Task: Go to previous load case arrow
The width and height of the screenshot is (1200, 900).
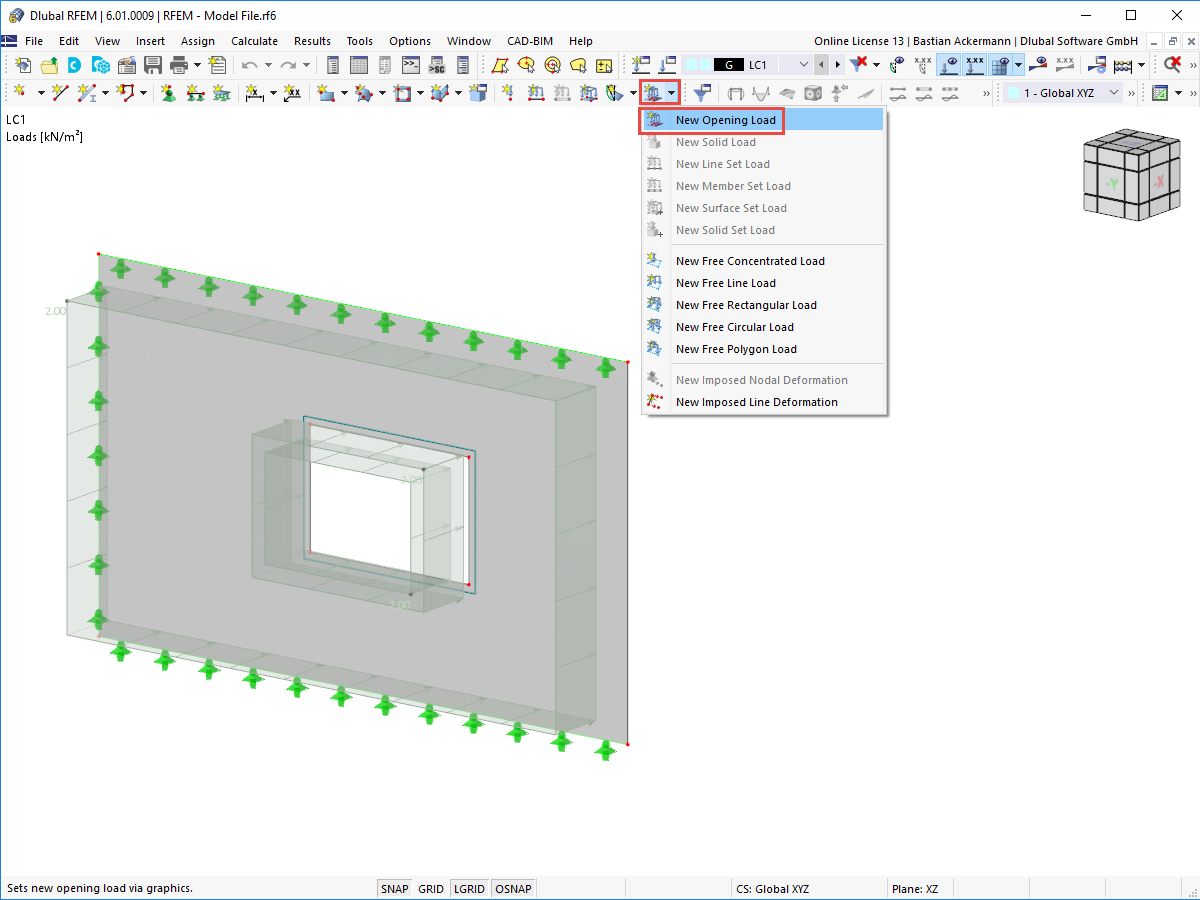Action: click(821, 65)
